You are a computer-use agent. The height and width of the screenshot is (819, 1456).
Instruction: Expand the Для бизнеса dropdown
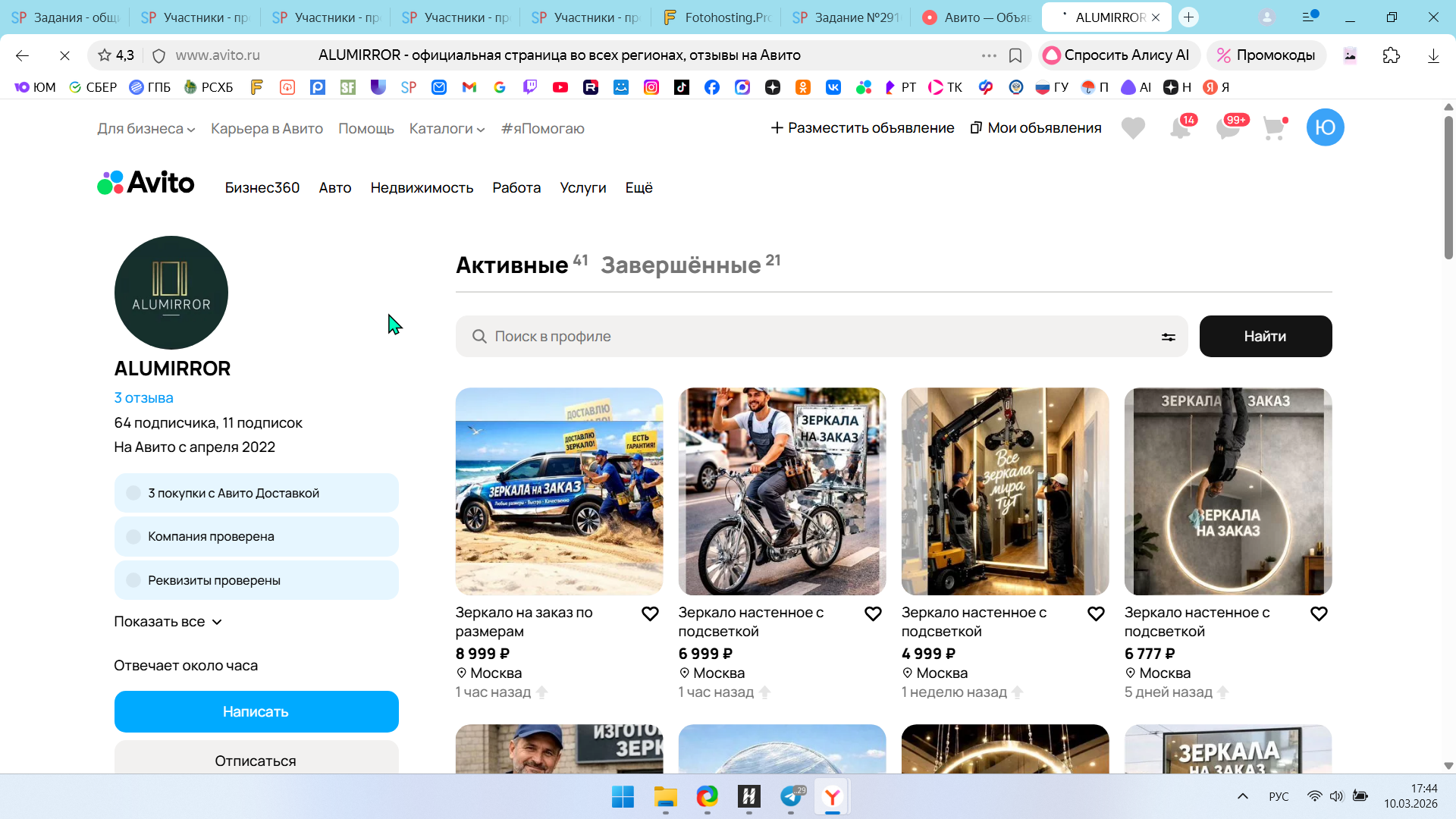[x=146, y=129]
